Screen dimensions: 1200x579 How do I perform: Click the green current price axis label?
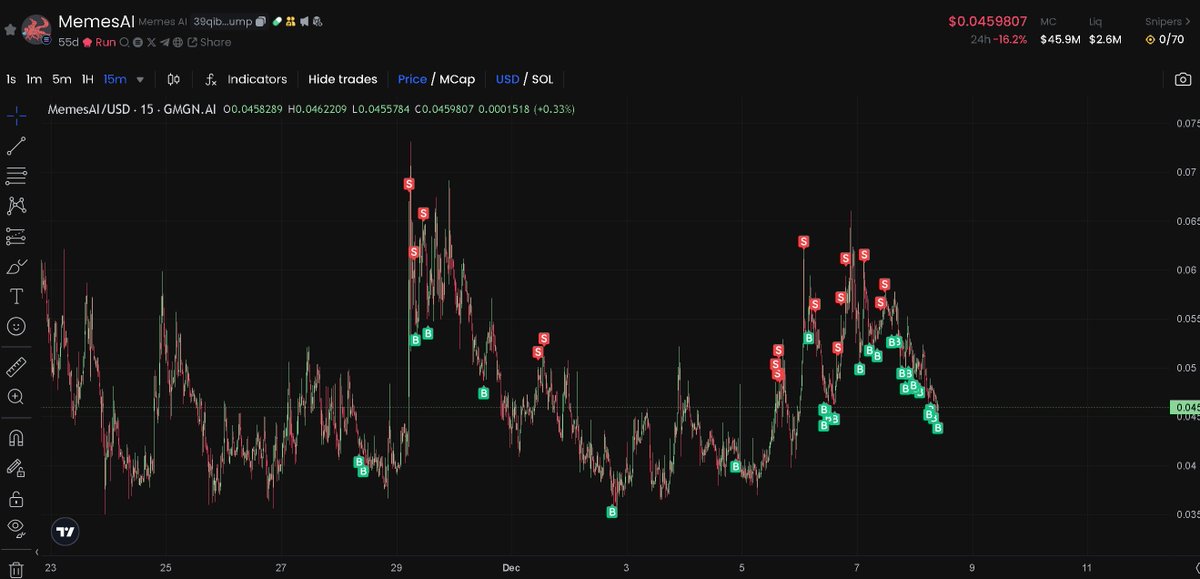click(1185, 407)
